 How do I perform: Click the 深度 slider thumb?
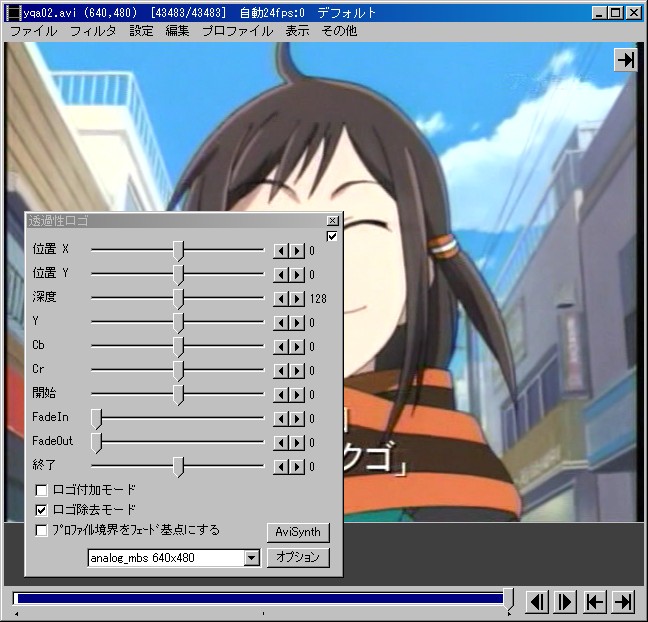click(x=178, y=299)
